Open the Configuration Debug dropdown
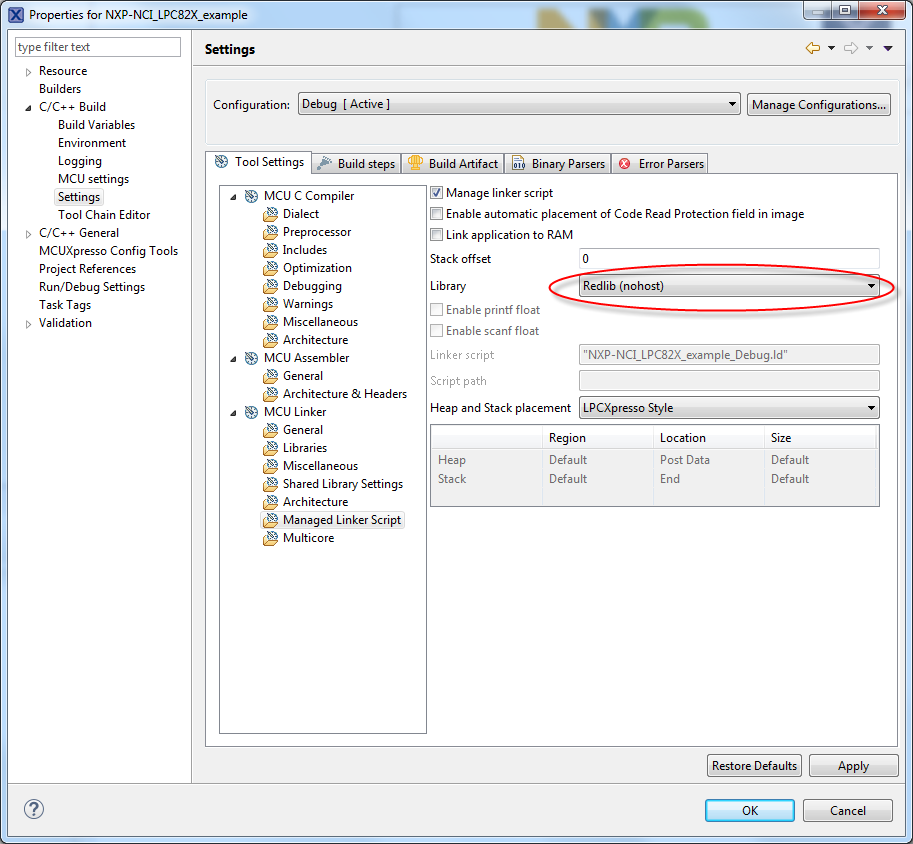Screen dimensions: 913x844 [519, 104]
